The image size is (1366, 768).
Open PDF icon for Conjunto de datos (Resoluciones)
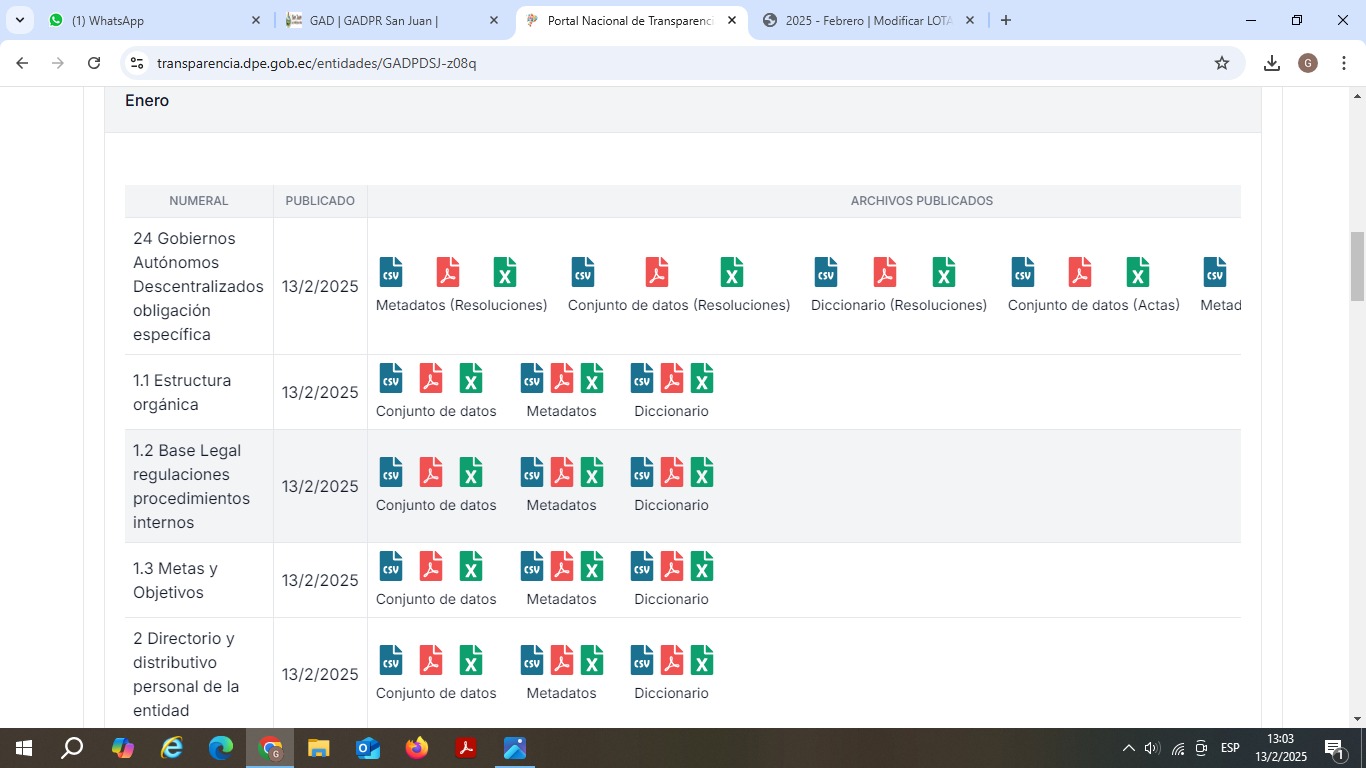[656, 272]
